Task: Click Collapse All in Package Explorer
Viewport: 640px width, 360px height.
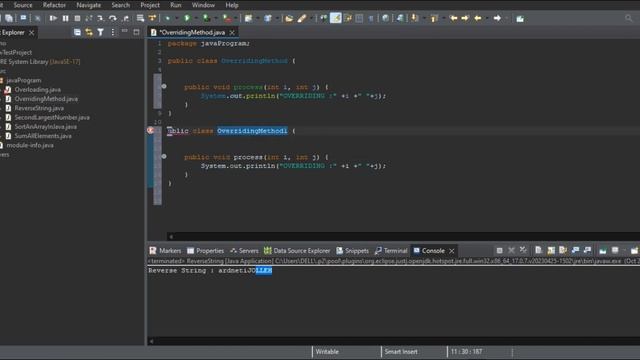Action: (77, 32)
